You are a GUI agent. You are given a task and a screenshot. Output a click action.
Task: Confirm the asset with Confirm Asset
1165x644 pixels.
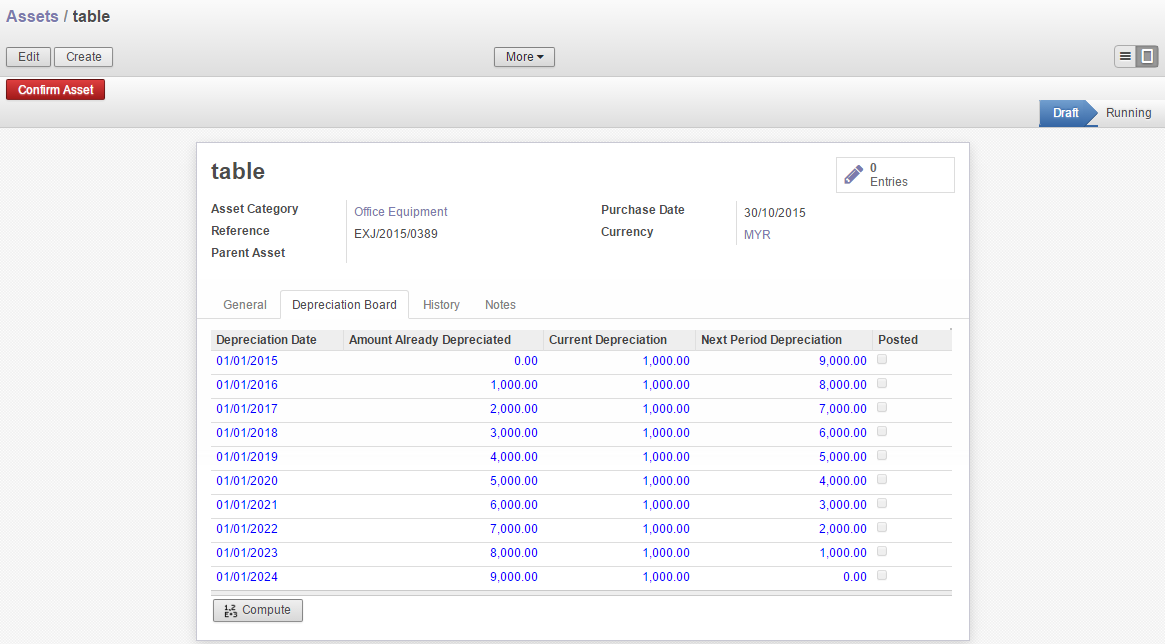[x=55, y=89]
